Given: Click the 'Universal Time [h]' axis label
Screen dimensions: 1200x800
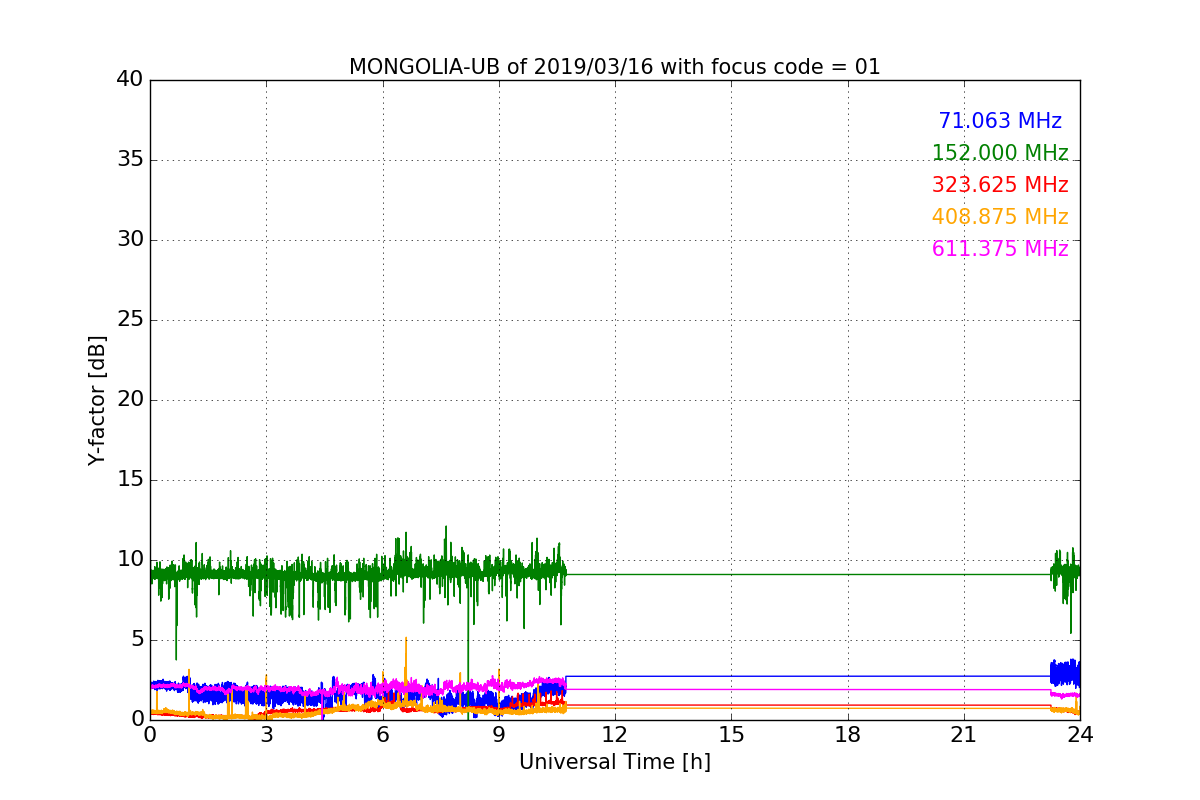Looking at the screenshot, I should (615, 762).
